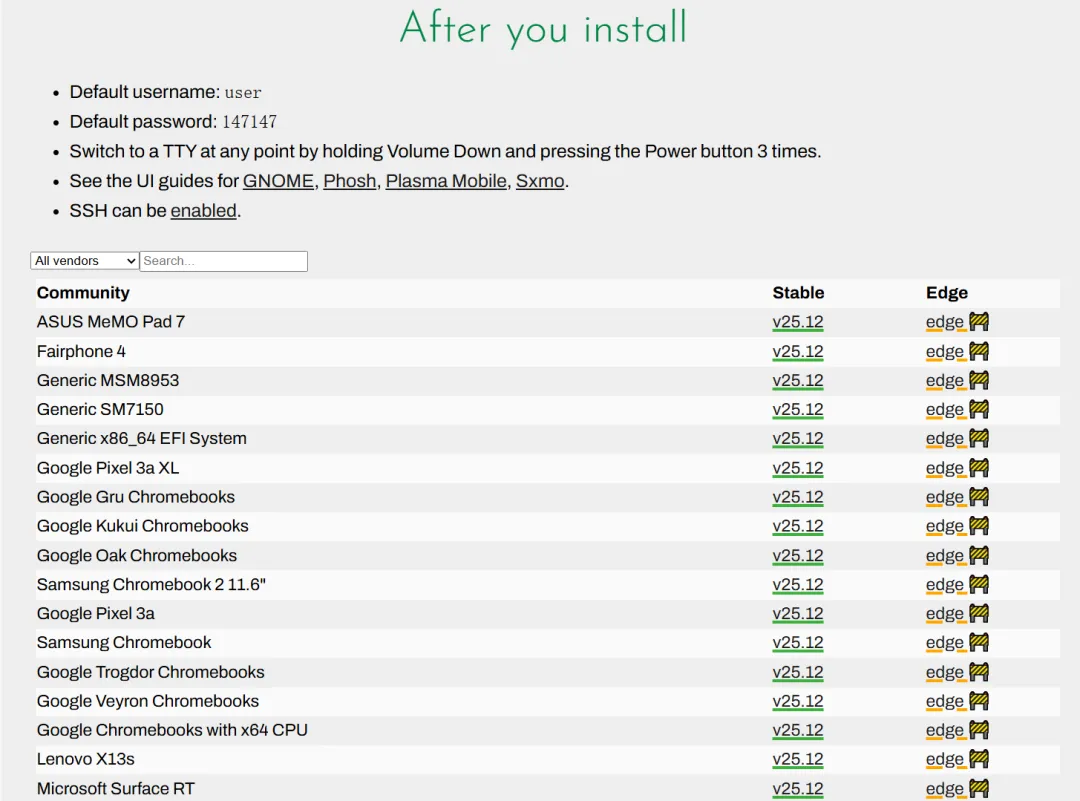This screenshot has width=1080, height=801.
Task: Open v25.12 for Generic SM7150
Action: (798, 410)
